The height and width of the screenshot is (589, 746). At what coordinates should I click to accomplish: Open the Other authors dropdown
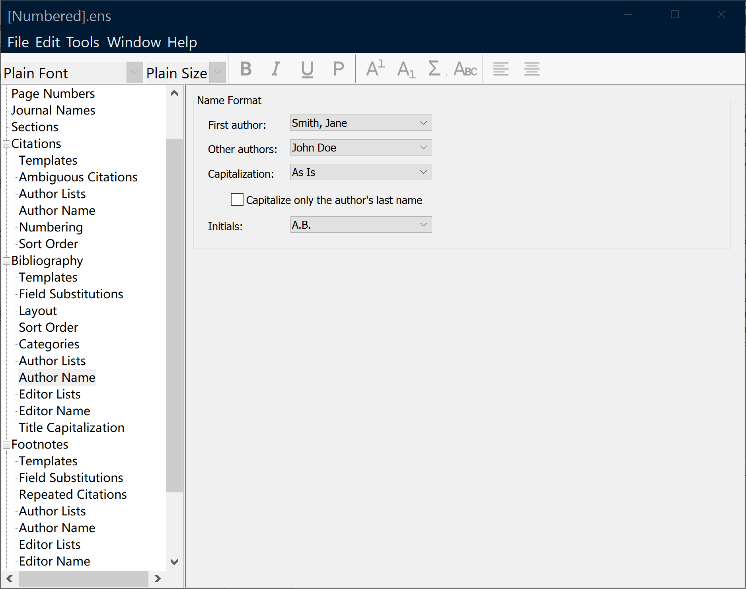point(360,148)
